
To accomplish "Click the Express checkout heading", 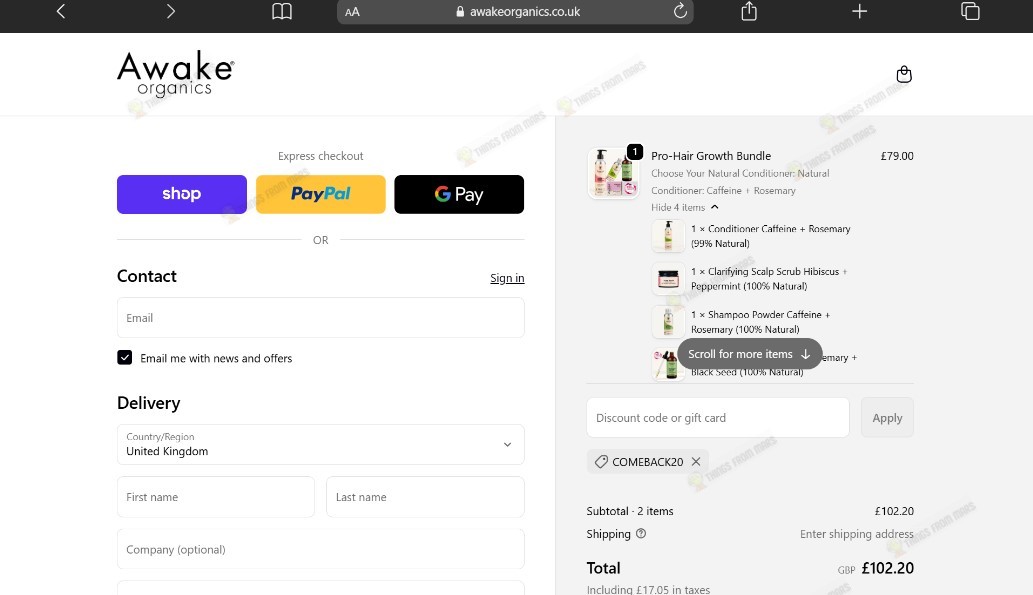I will 321,156.
